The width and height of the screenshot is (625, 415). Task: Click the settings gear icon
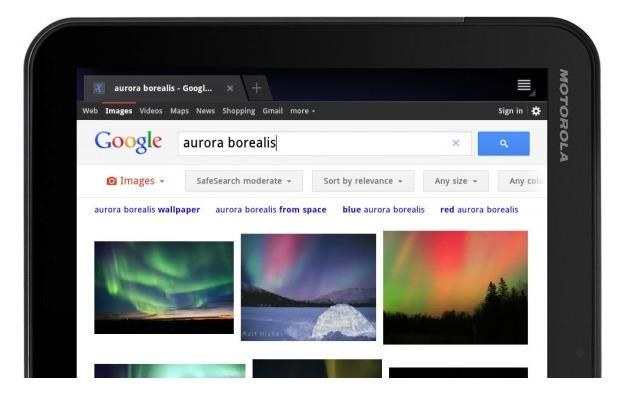(x=536, y=111)
